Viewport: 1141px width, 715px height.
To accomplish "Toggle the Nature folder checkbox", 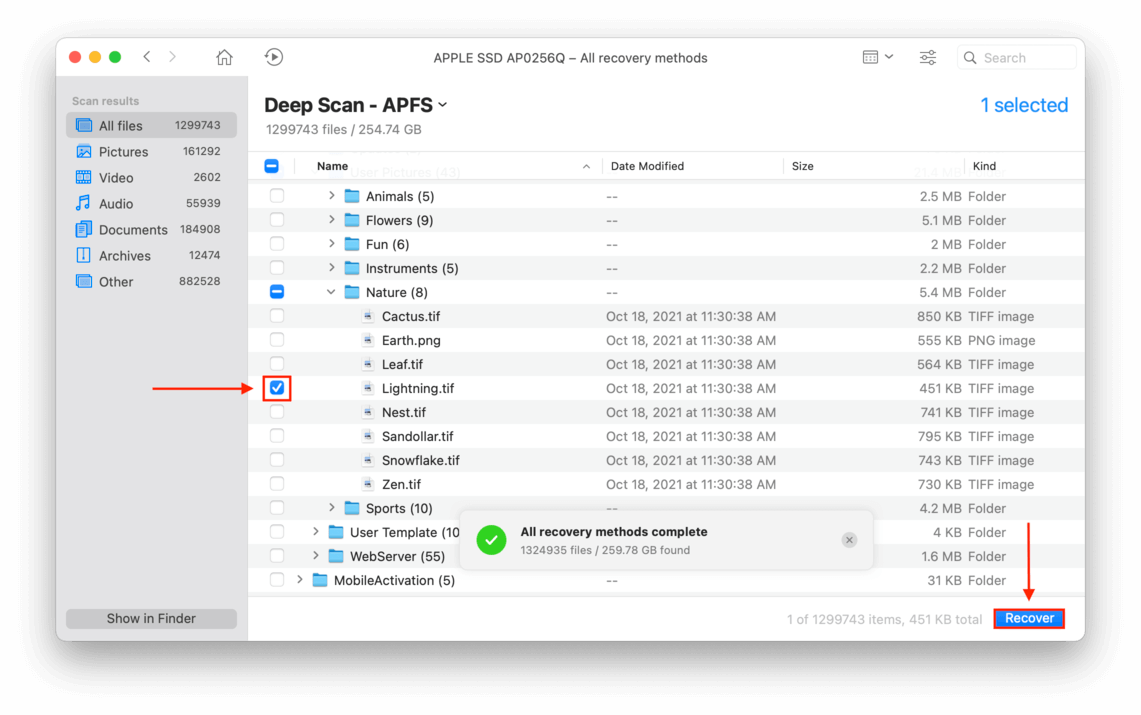I will 277,292.
